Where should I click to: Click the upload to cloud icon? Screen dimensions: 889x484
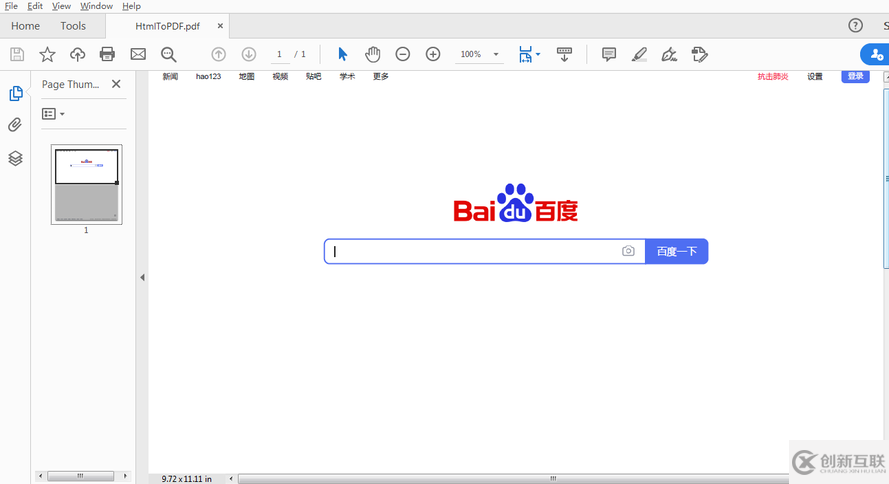(77, 54)
